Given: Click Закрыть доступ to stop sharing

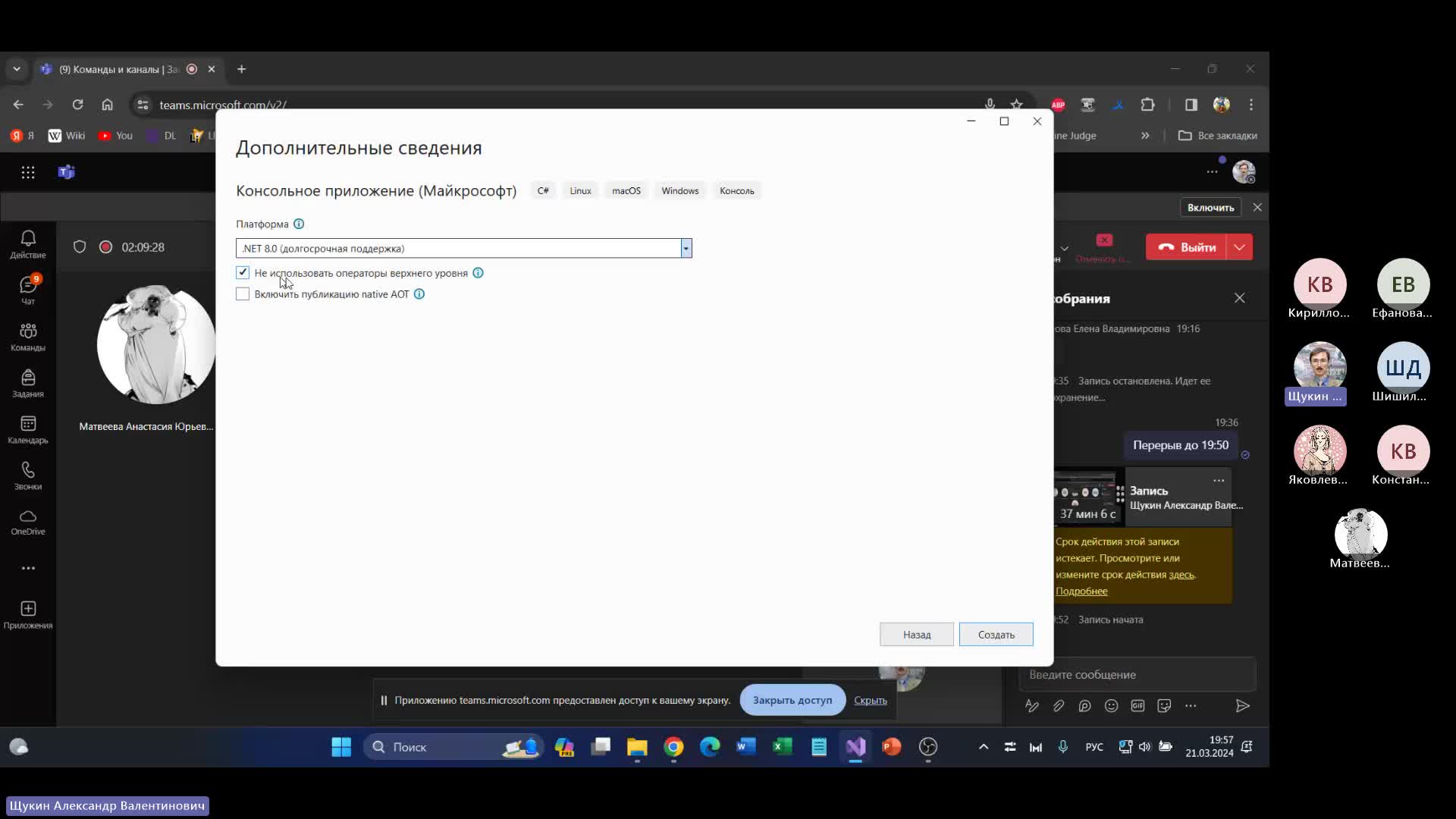Looking at the screenshot, I should pyautogui.click(x=792, y=700).
